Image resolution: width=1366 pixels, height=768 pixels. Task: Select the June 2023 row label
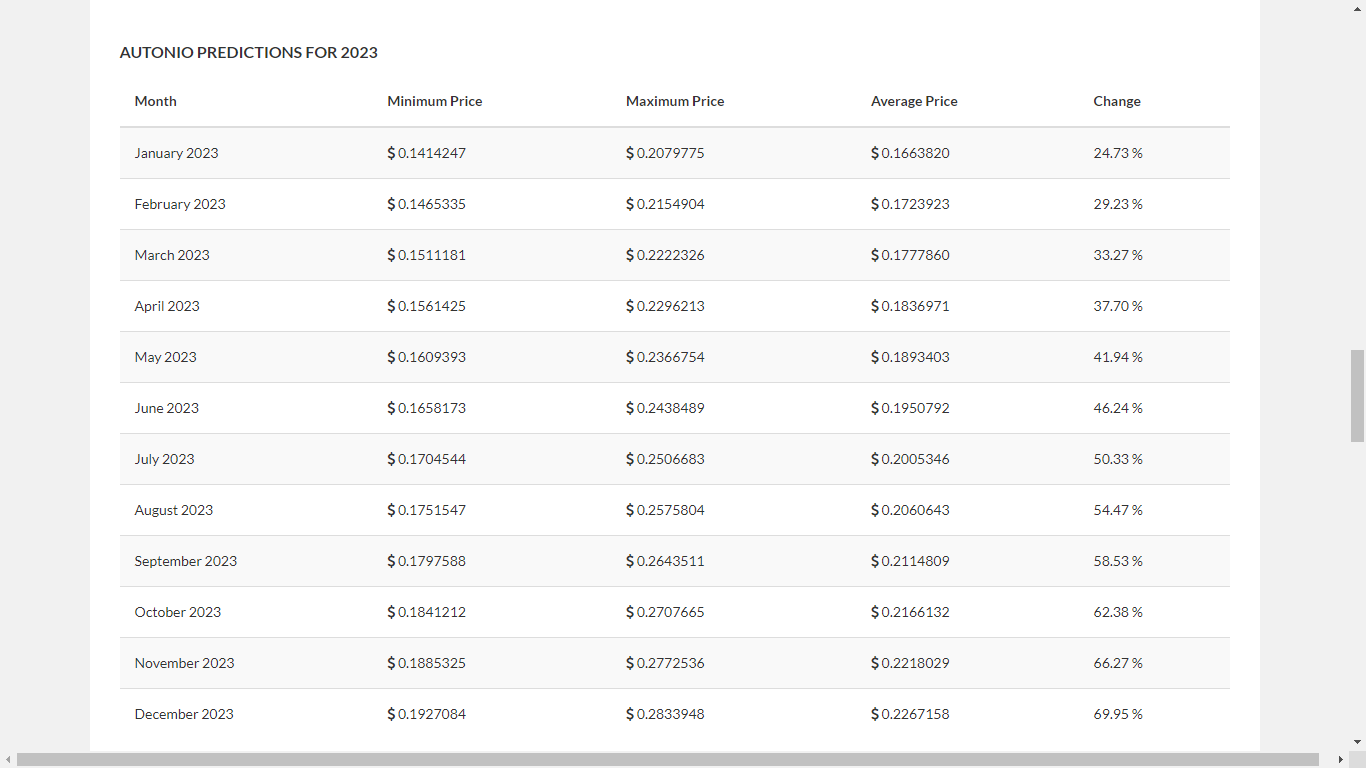point(167,408)
